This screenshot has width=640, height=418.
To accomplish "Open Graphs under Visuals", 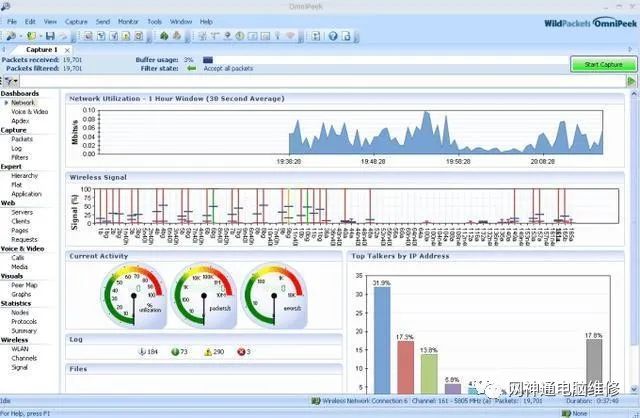I will coord(21,294).
